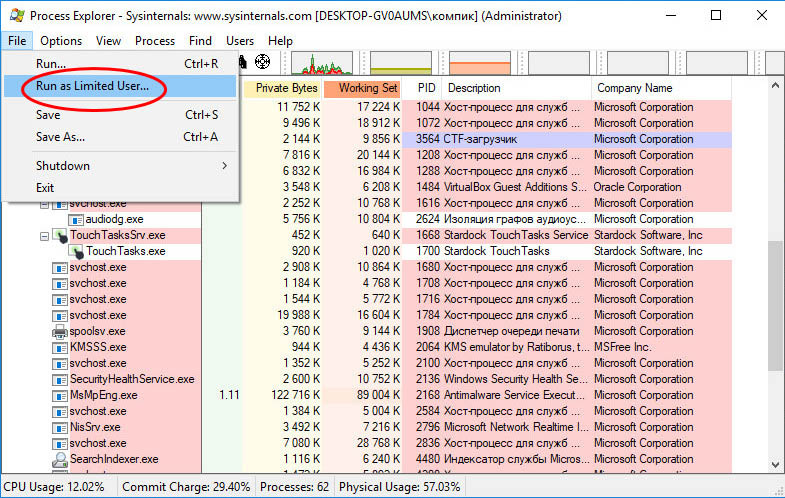Screen dimensions: 785x498
Task: Collapse the svchost.exe tree above audiodg.exe
Action: tap(44, 204)
